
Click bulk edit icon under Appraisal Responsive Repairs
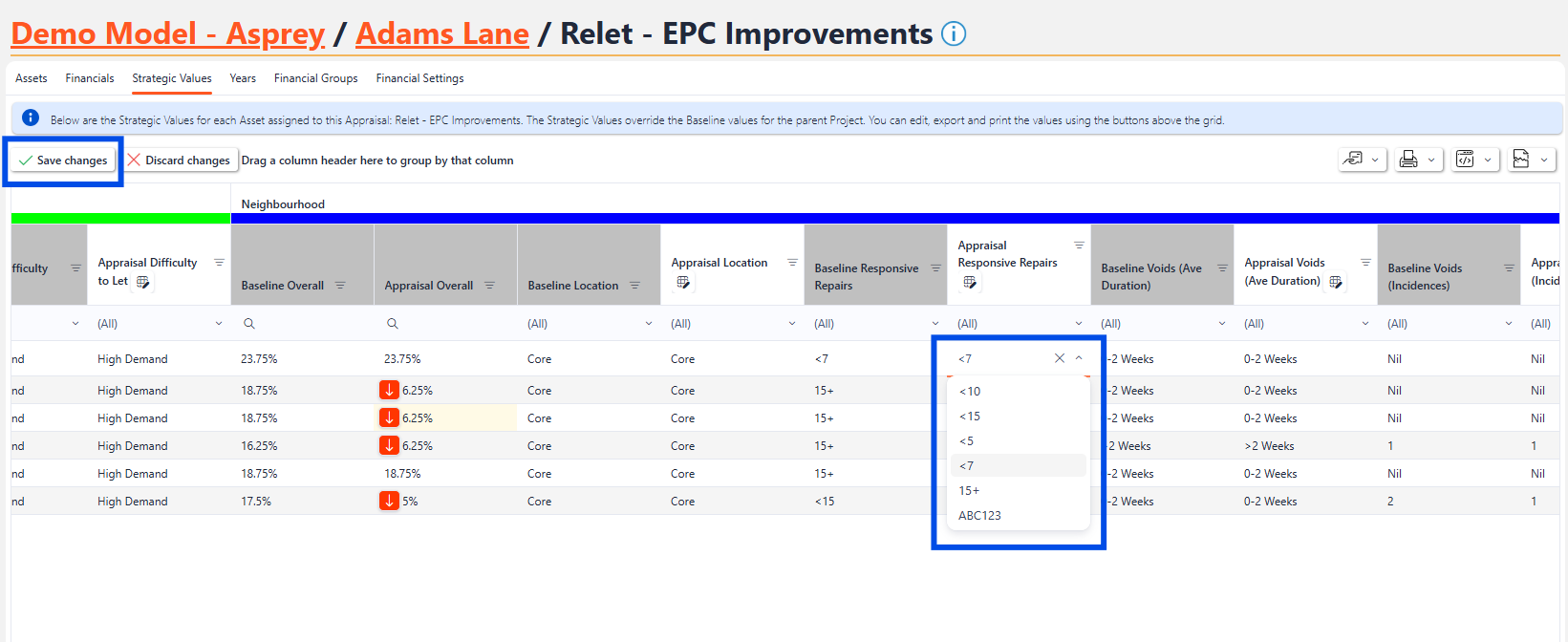click(x=969, y=282)
